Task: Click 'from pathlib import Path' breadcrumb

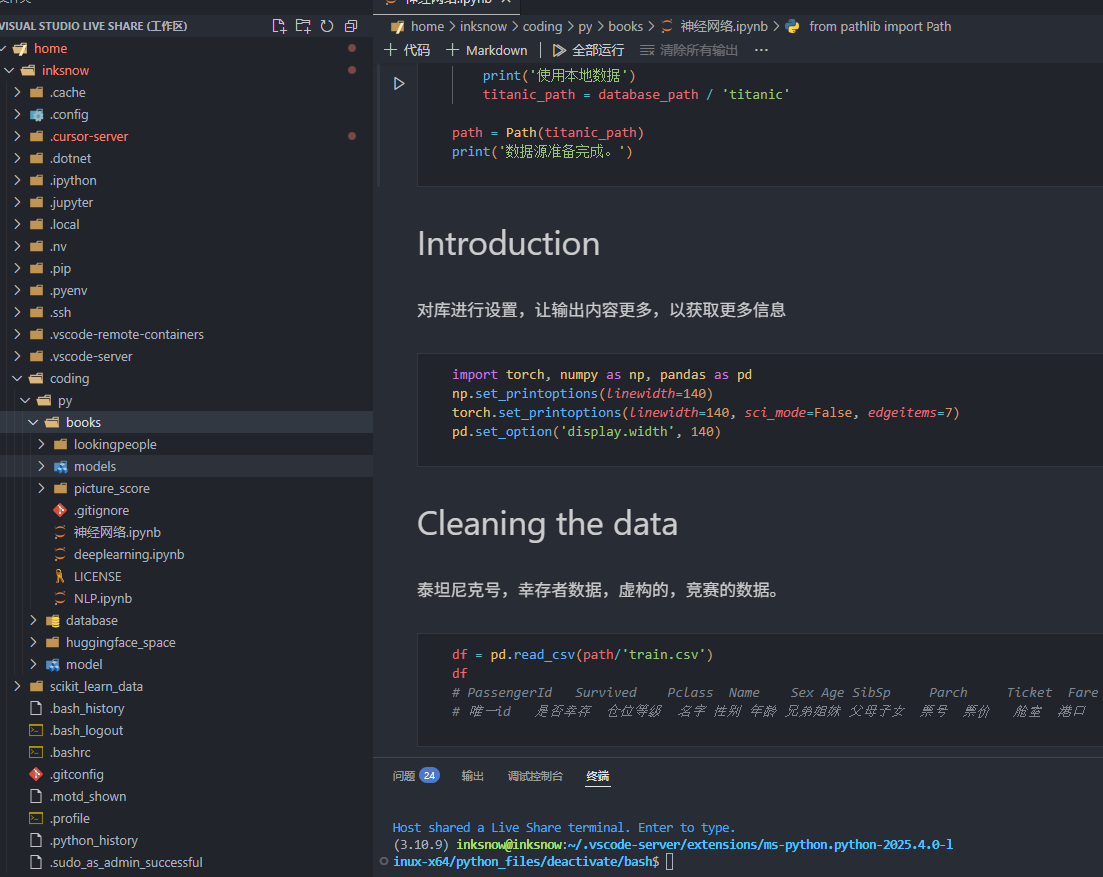Action: [880, 27]
